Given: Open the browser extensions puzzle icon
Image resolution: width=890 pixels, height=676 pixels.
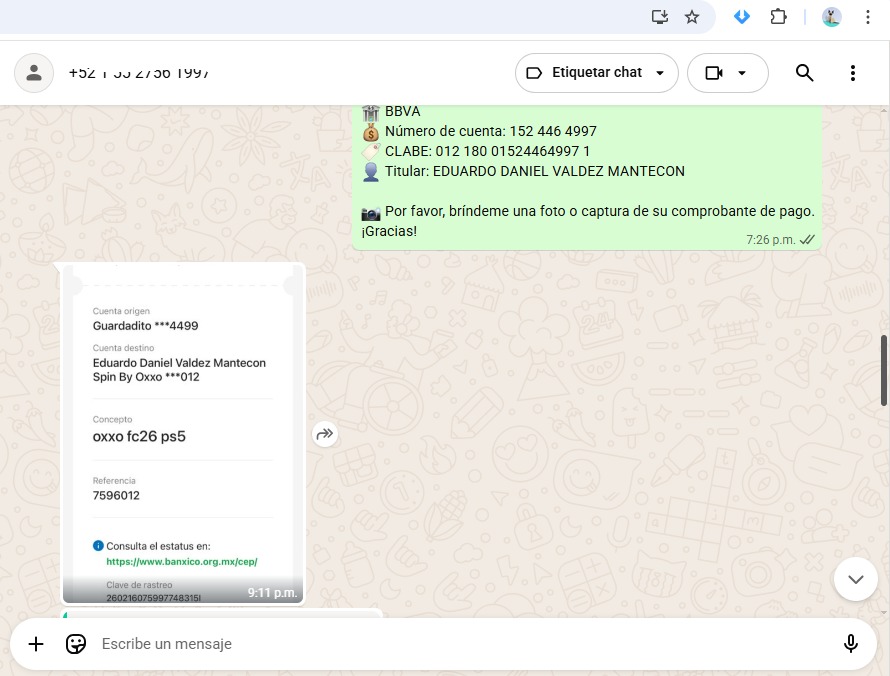Looking at the screenshot, I should click(x=778, y=17).
